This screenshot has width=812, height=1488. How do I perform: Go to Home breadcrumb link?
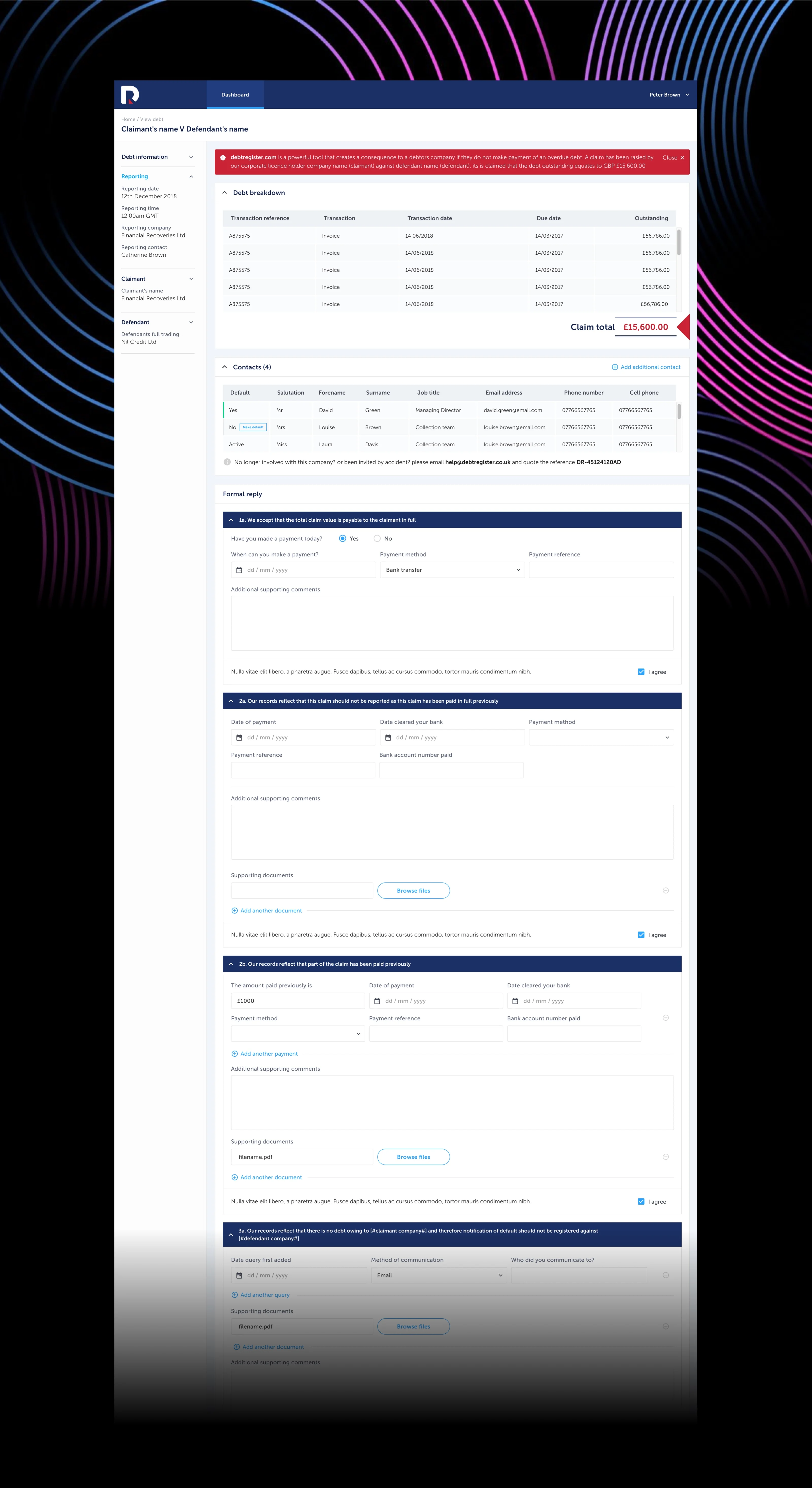tap(128, 120)
